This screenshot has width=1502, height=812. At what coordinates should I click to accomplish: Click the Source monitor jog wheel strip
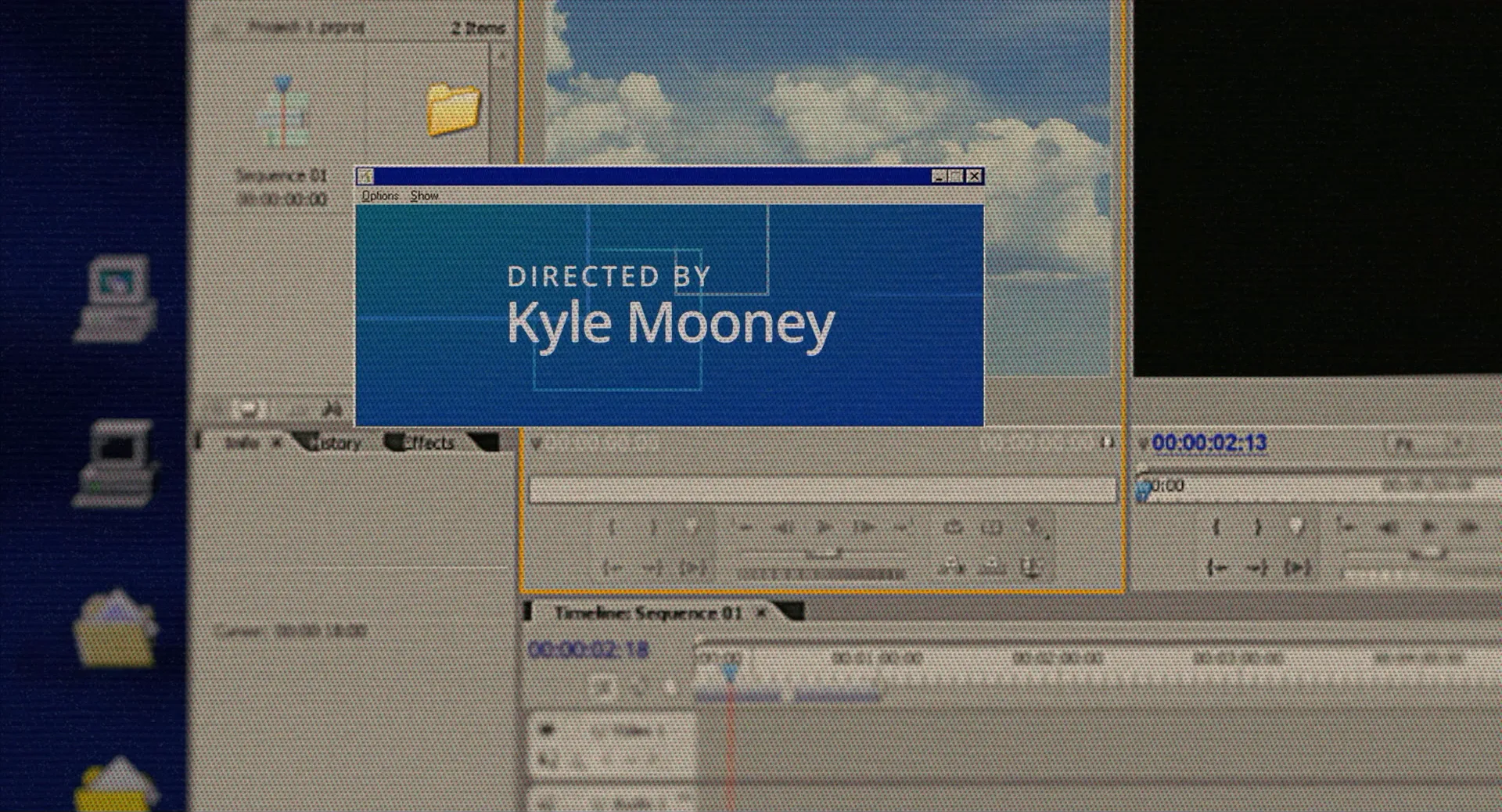coord(821,575)
